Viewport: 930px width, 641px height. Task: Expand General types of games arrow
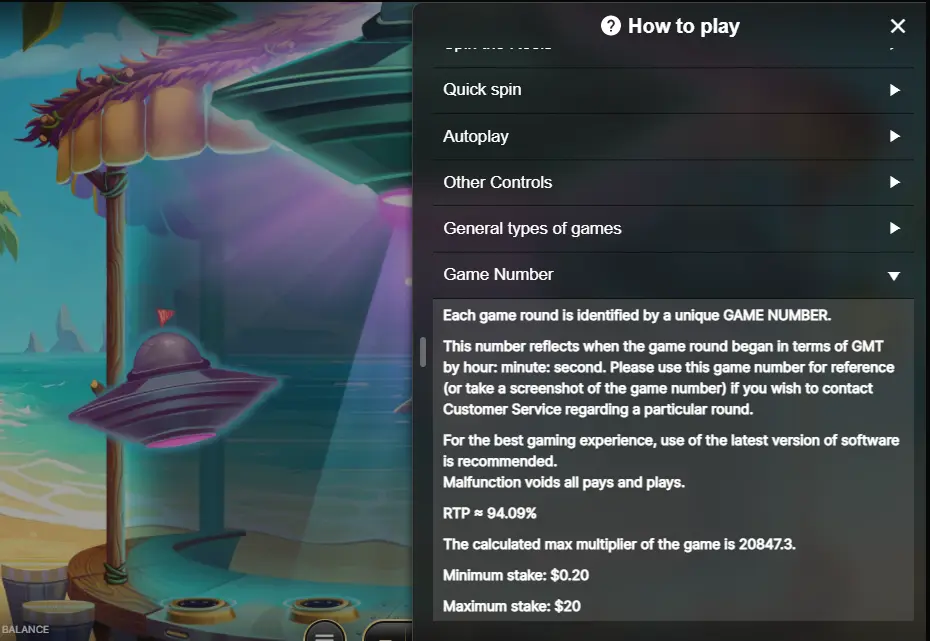pyautogui.click(x=894, y=228)
